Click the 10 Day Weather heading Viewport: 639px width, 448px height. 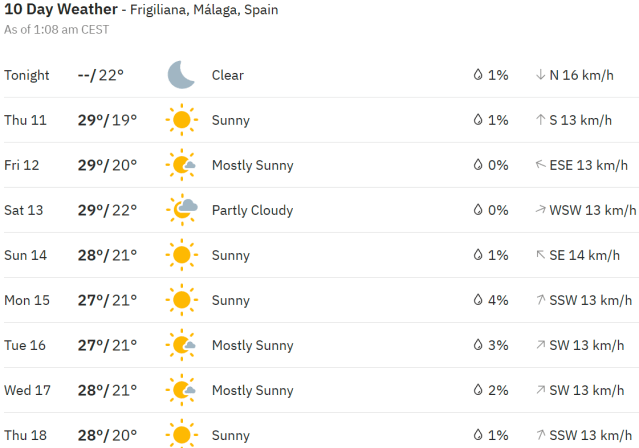click(60, 10)
